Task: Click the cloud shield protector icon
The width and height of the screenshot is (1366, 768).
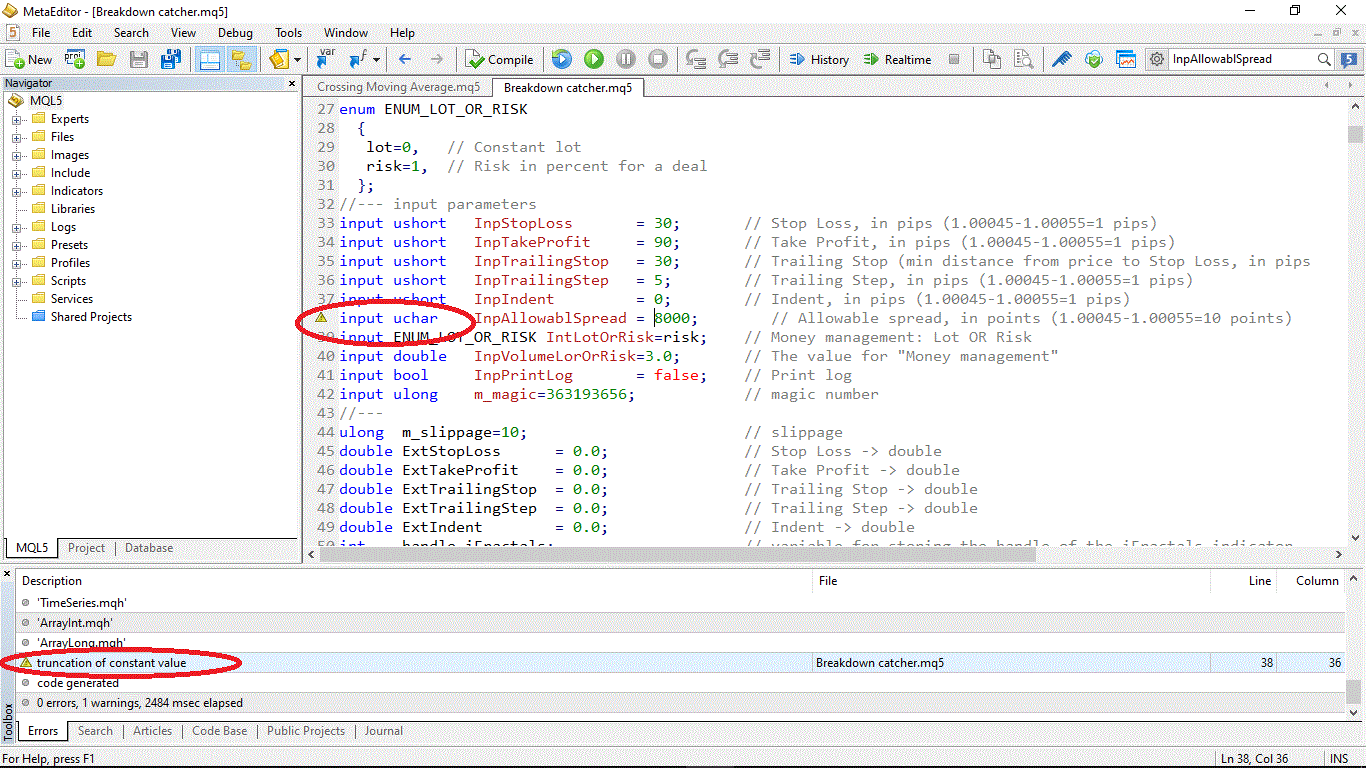Action: (1094, 60)
